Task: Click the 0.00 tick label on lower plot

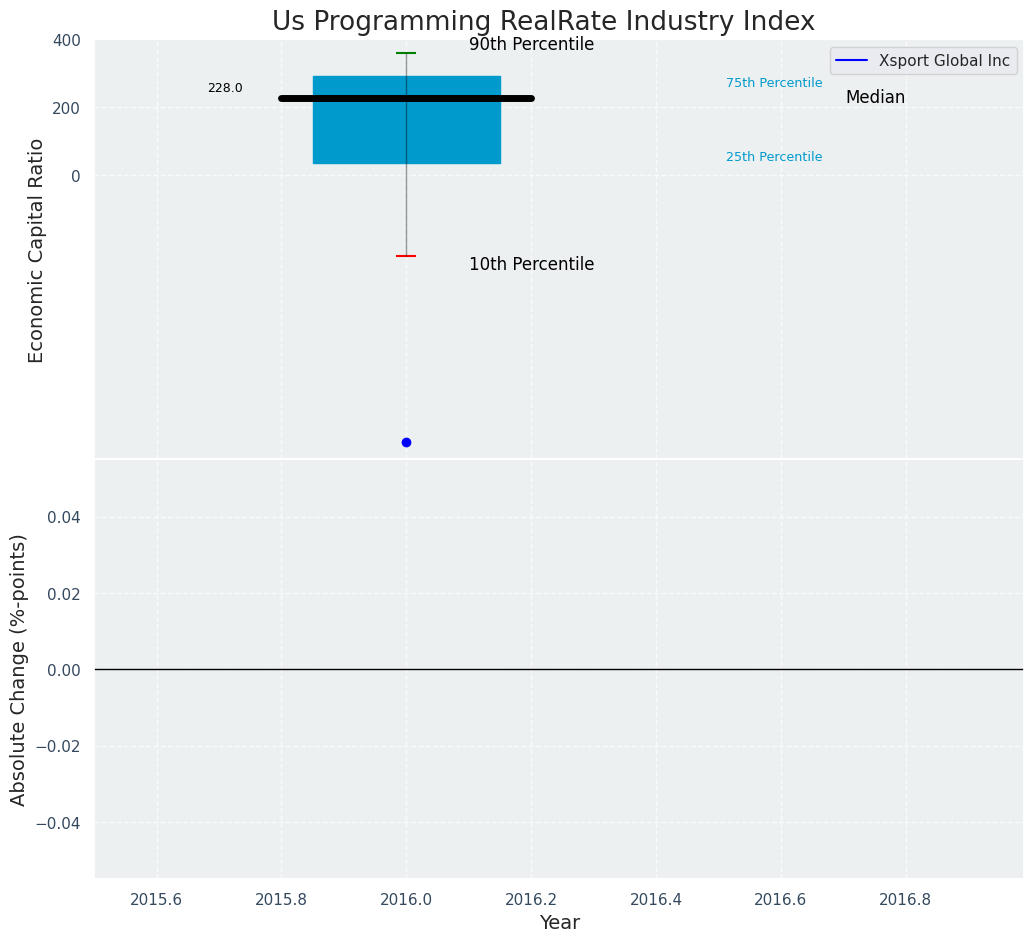Action: (x=64, y=670)
